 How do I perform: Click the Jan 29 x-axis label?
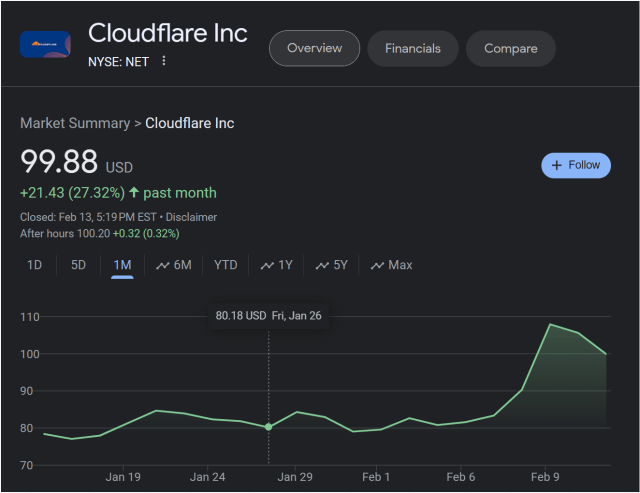[x=295, y=477]
